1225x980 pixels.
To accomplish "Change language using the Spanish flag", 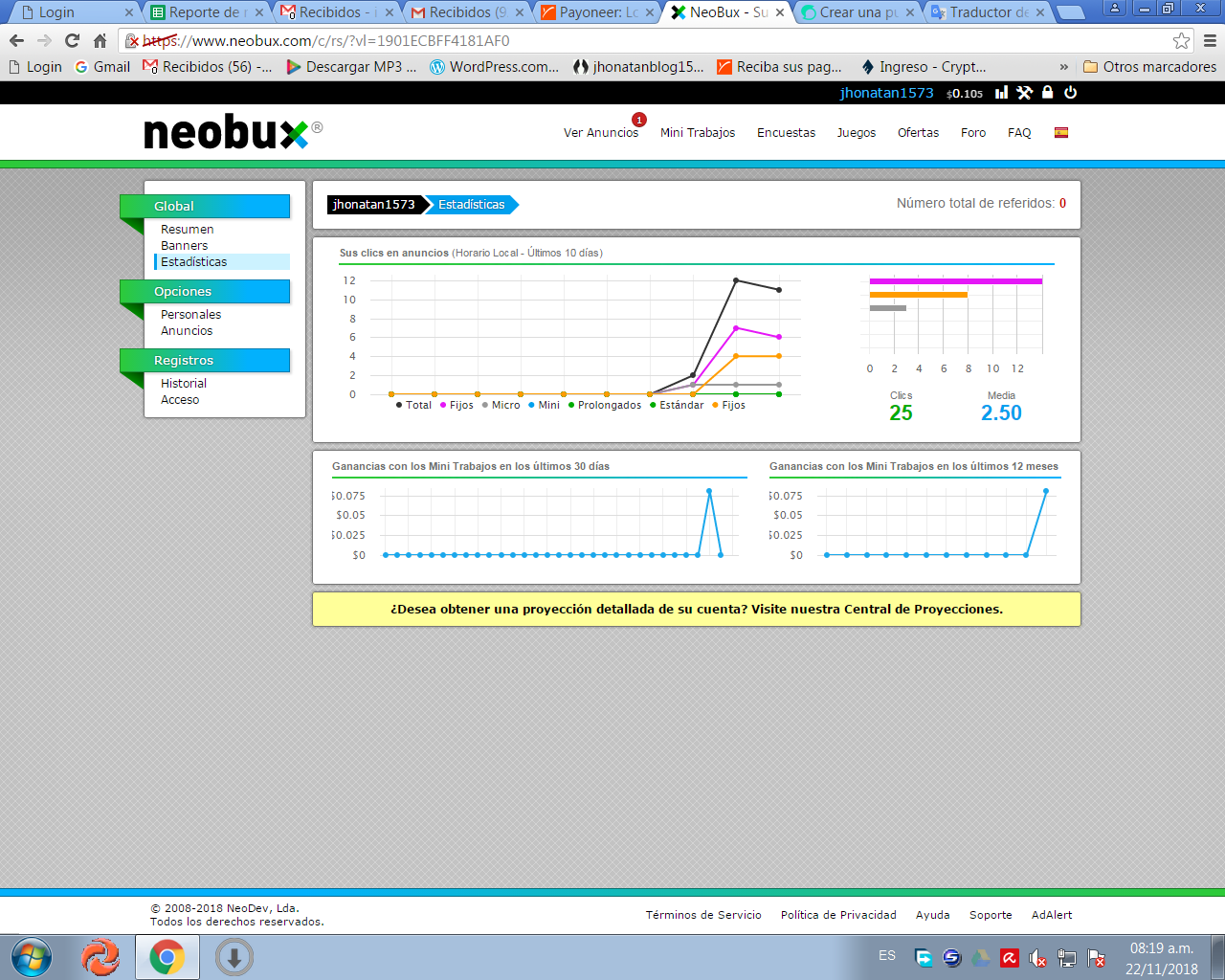I will point(1061,133).
